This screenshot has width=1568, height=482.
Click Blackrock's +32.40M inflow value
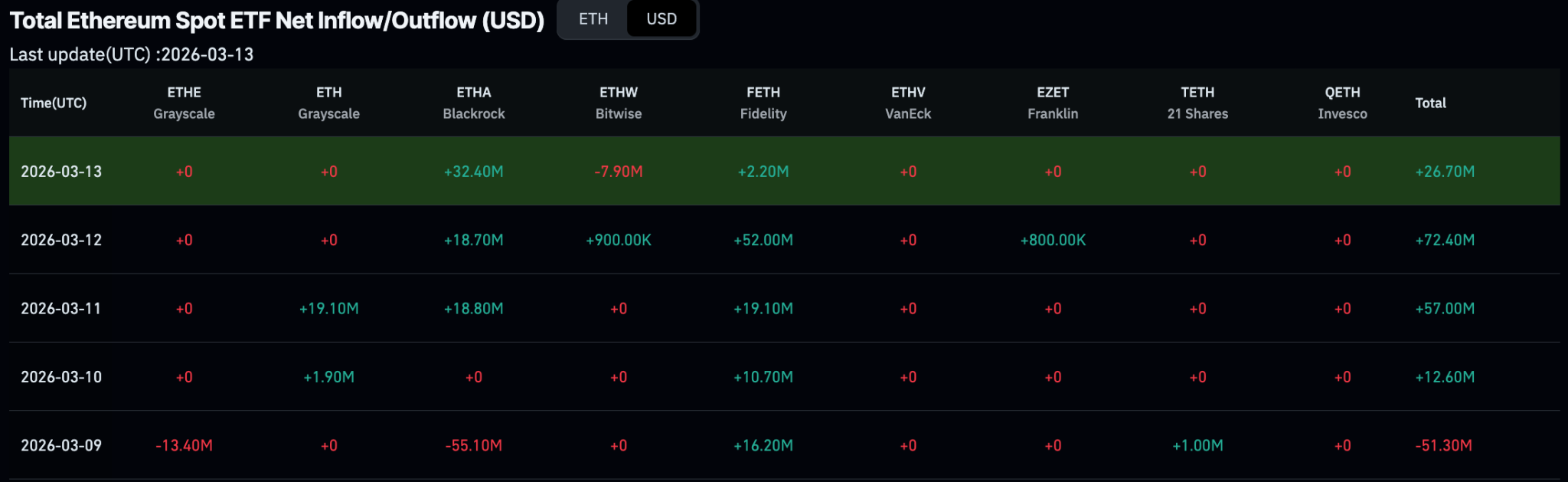(474, 172)
